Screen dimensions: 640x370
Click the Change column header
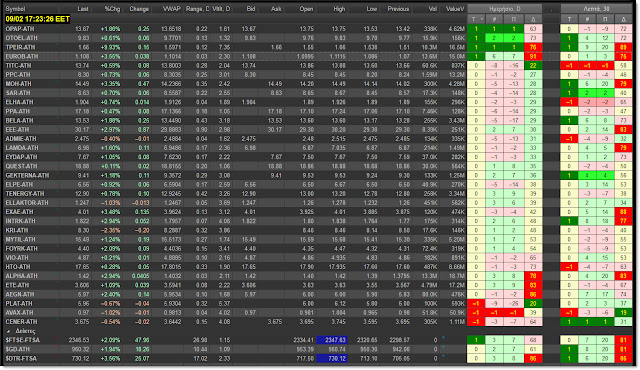click(139, 9)
